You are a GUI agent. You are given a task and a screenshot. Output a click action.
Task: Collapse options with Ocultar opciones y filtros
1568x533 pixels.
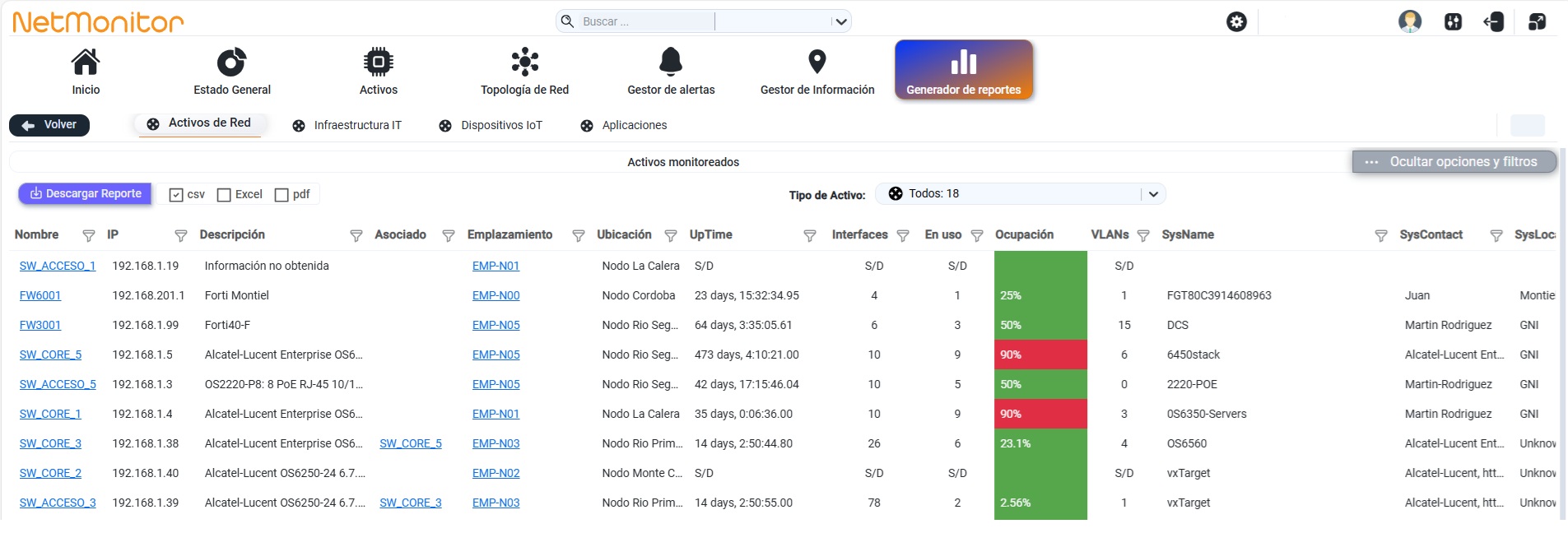click(x=1454, y=162)
